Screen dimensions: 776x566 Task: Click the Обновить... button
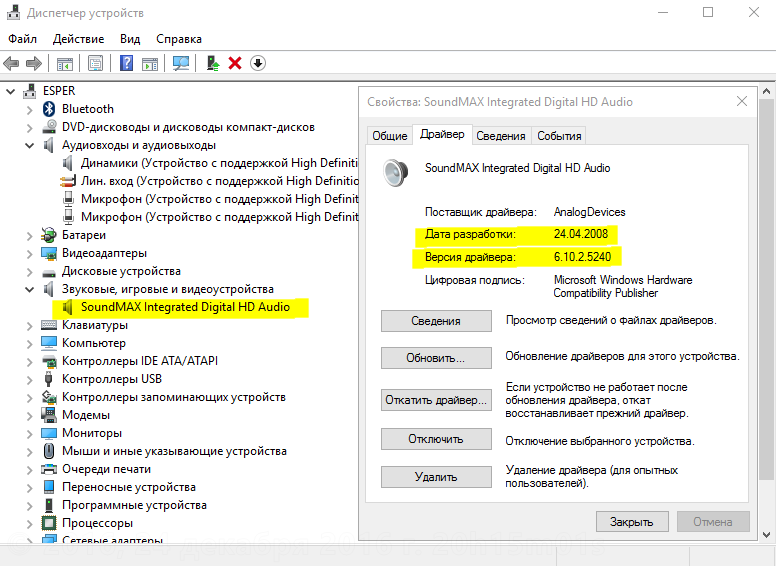[436, 358]
